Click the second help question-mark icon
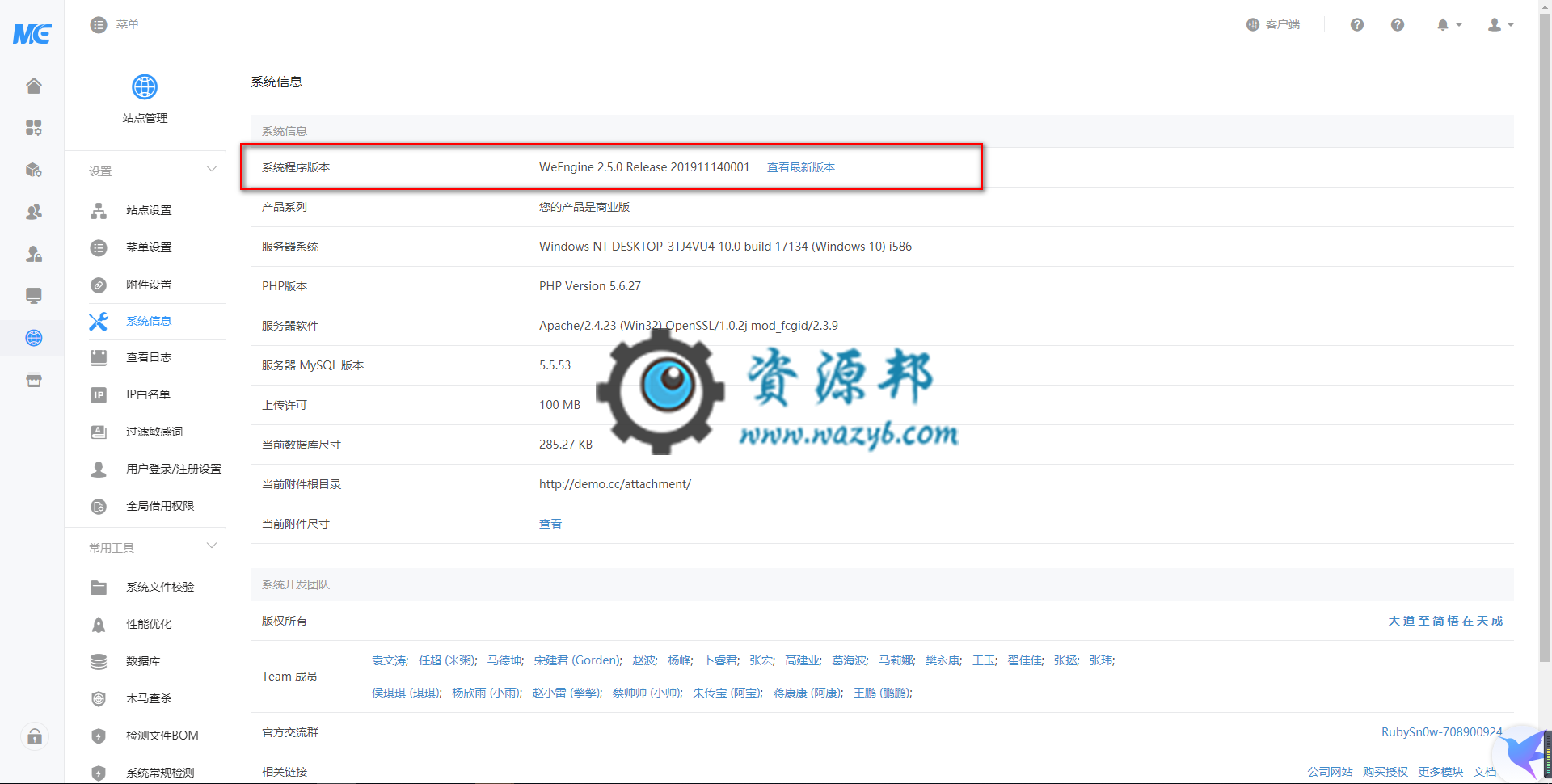 [1398, 24]
